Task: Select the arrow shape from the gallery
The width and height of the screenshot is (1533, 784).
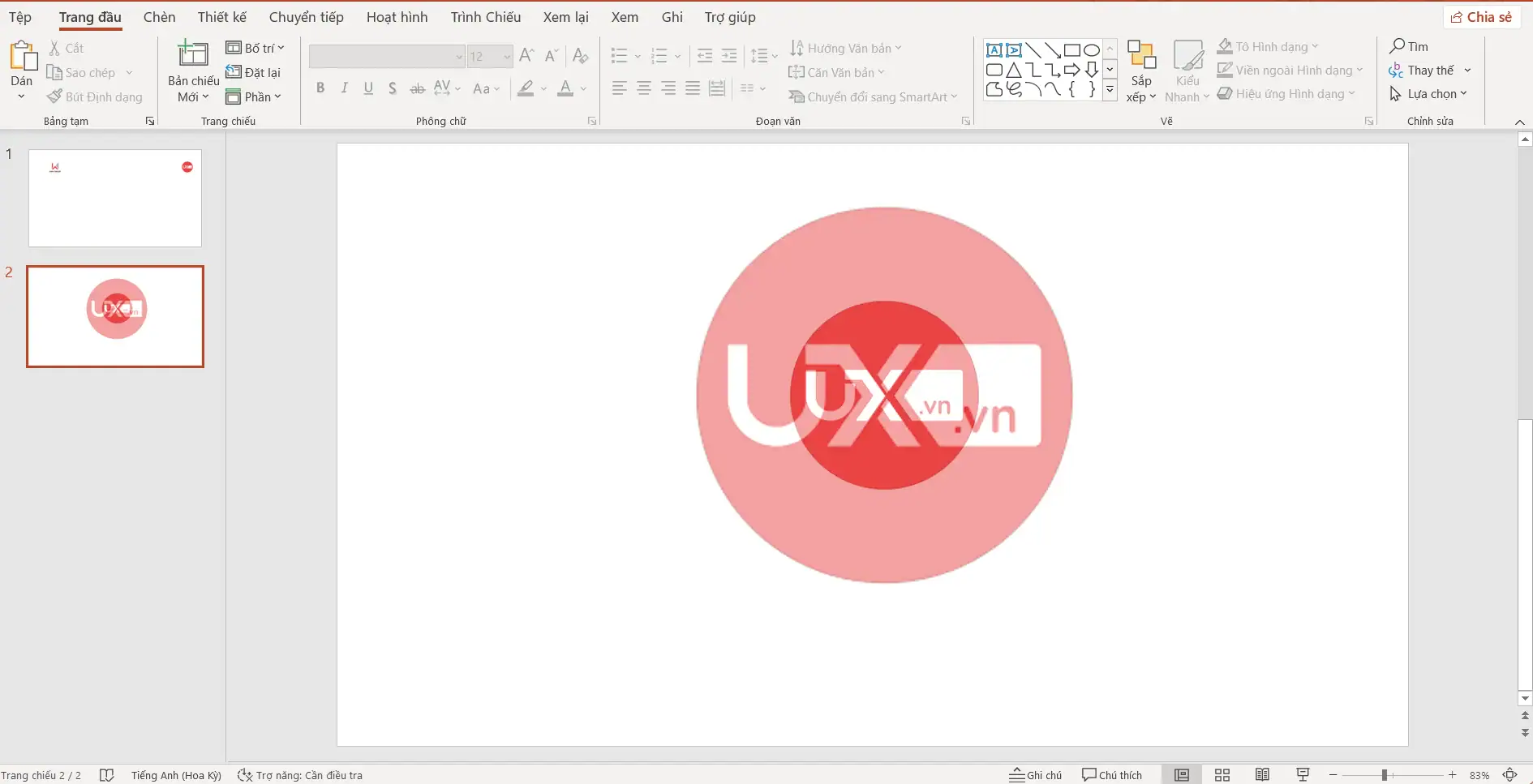Action: pyautogui.click(x=1071, y=69)
